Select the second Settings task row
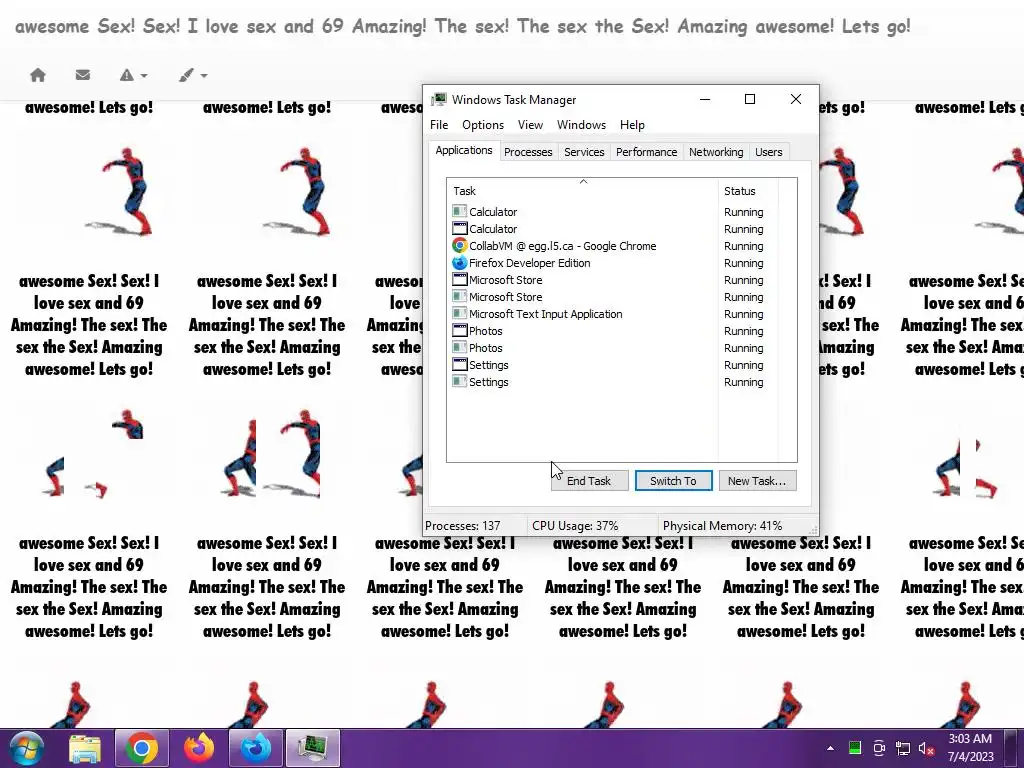Image resolution: width=1024 pixels, height=768 pixels. 613,381
